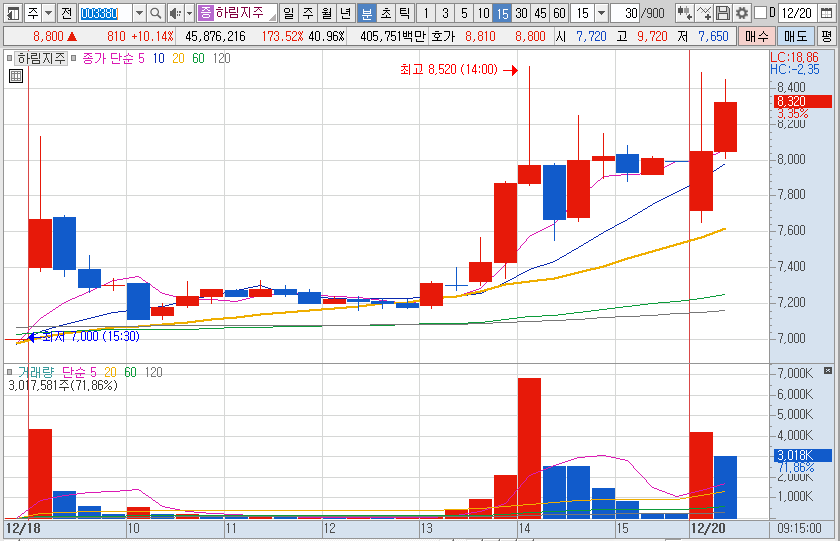
Task: Select the green 60 moving average price legend
Action: 198,58
